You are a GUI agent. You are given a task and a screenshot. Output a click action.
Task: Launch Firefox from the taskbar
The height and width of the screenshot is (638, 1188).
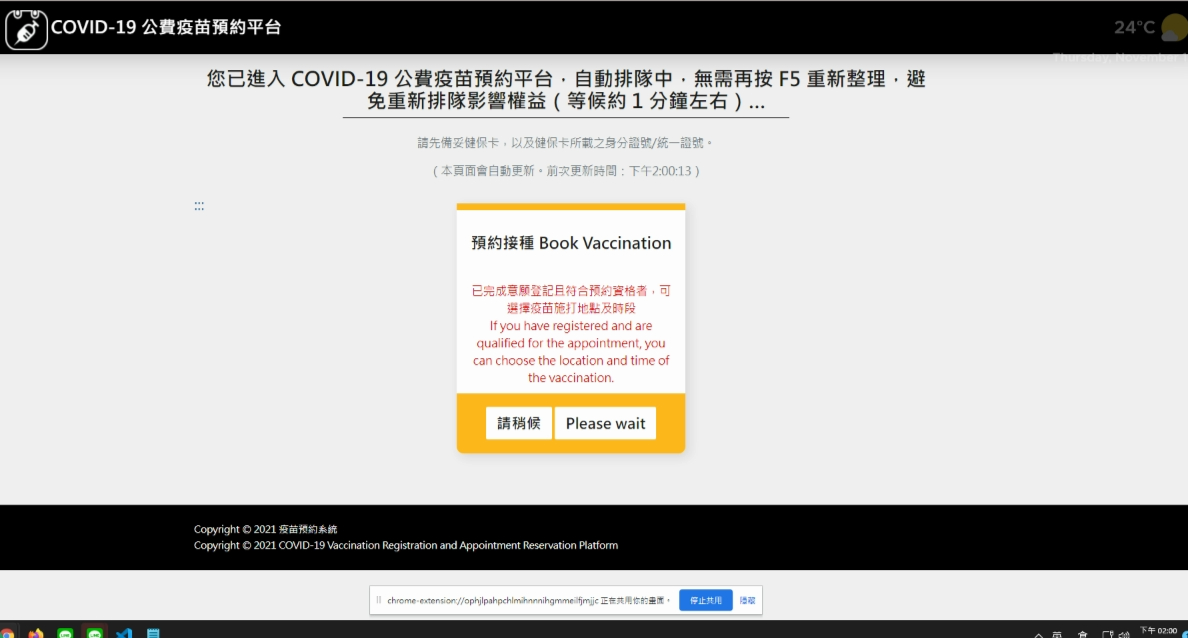(35, 631)
